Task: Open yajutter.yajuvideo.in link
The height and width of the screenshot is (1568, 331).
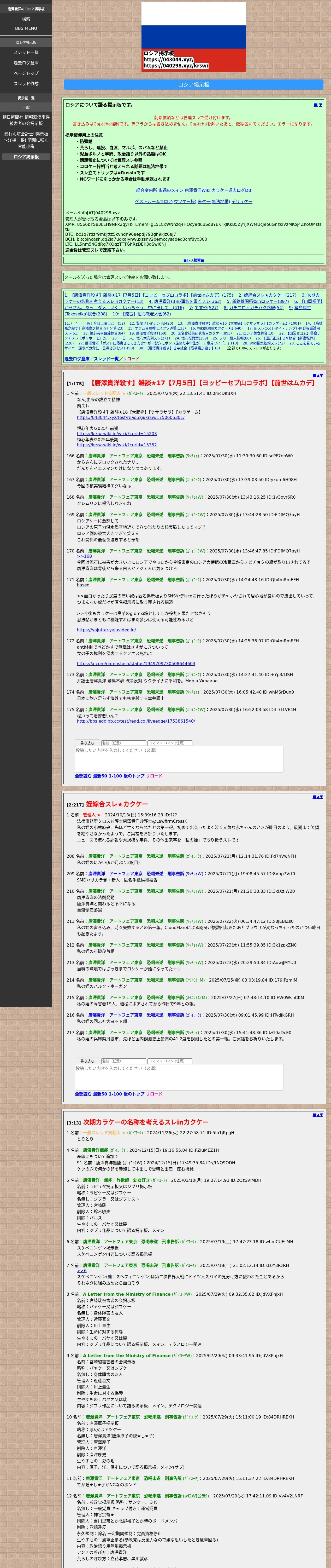Action: [x=107, y=630]
